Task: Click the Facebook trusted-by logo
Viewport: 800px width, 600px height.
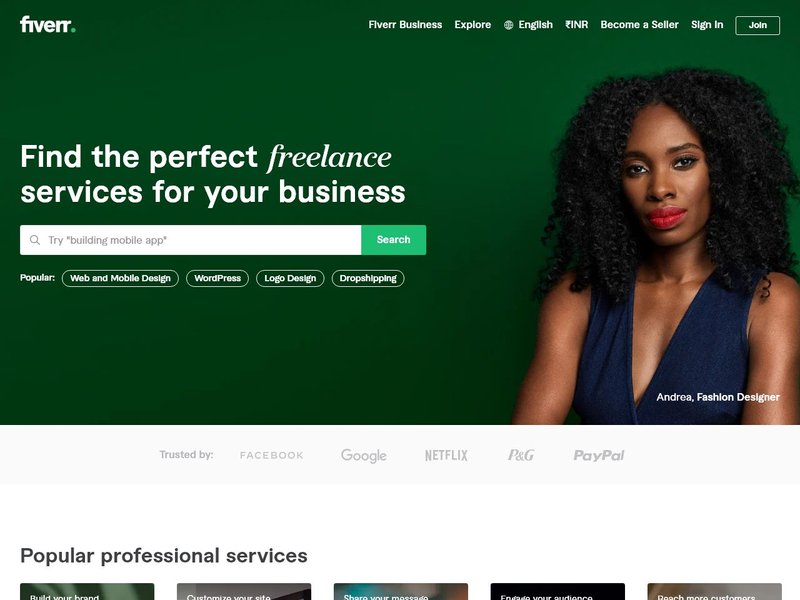Action: tap(271, 455)
